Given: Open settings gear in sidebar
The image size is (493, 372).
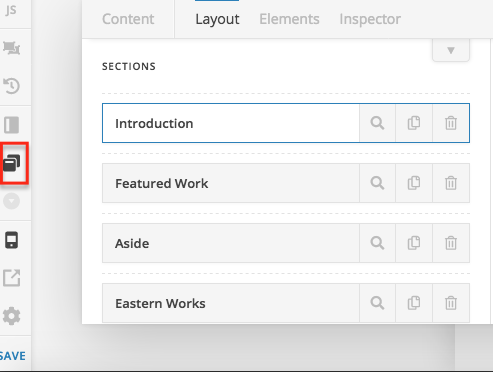Looking at the screenshot, I should [12, 316].
